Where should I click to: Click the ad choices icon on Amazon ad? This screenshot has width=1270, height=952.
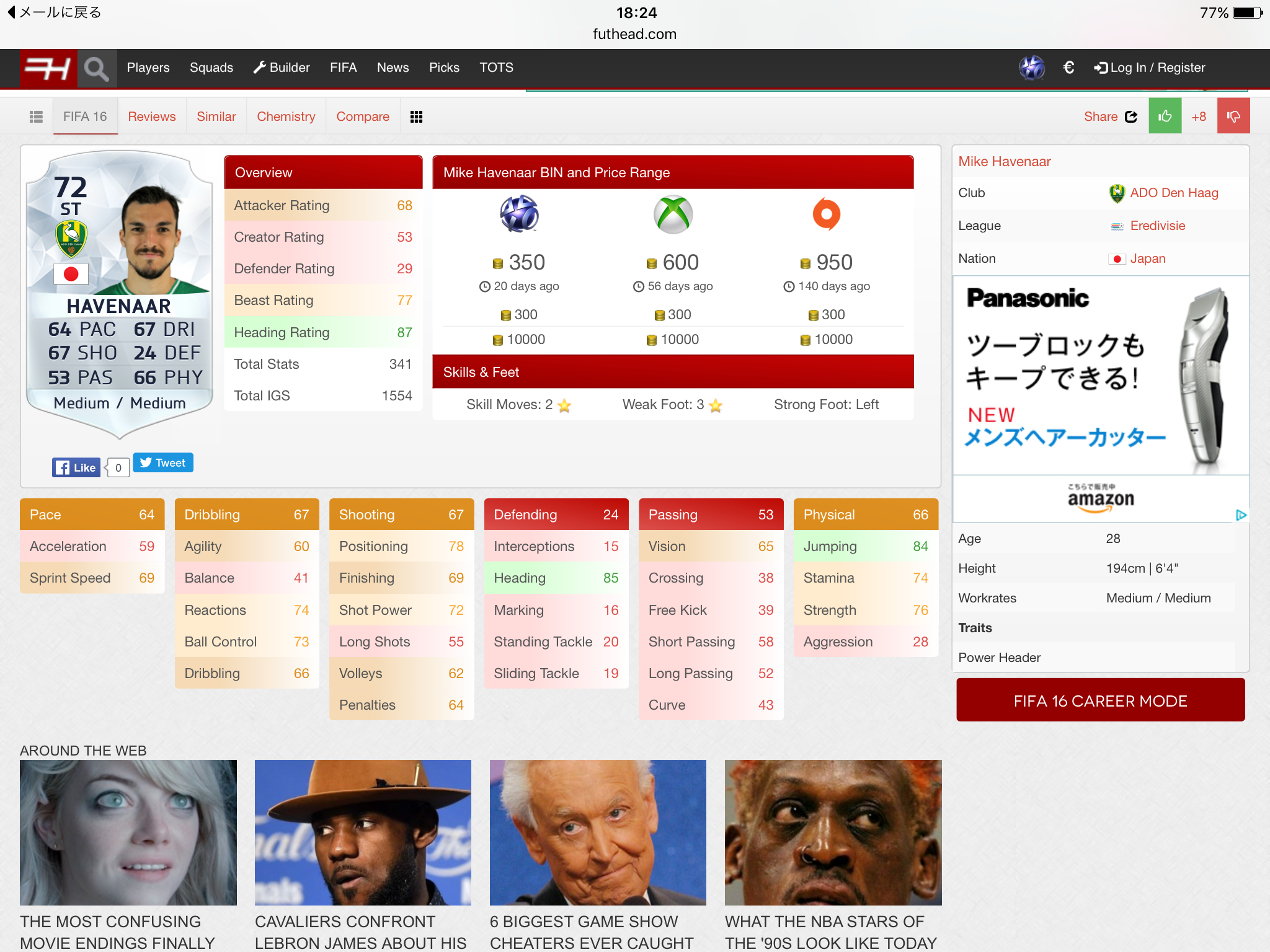(1241, 515)
